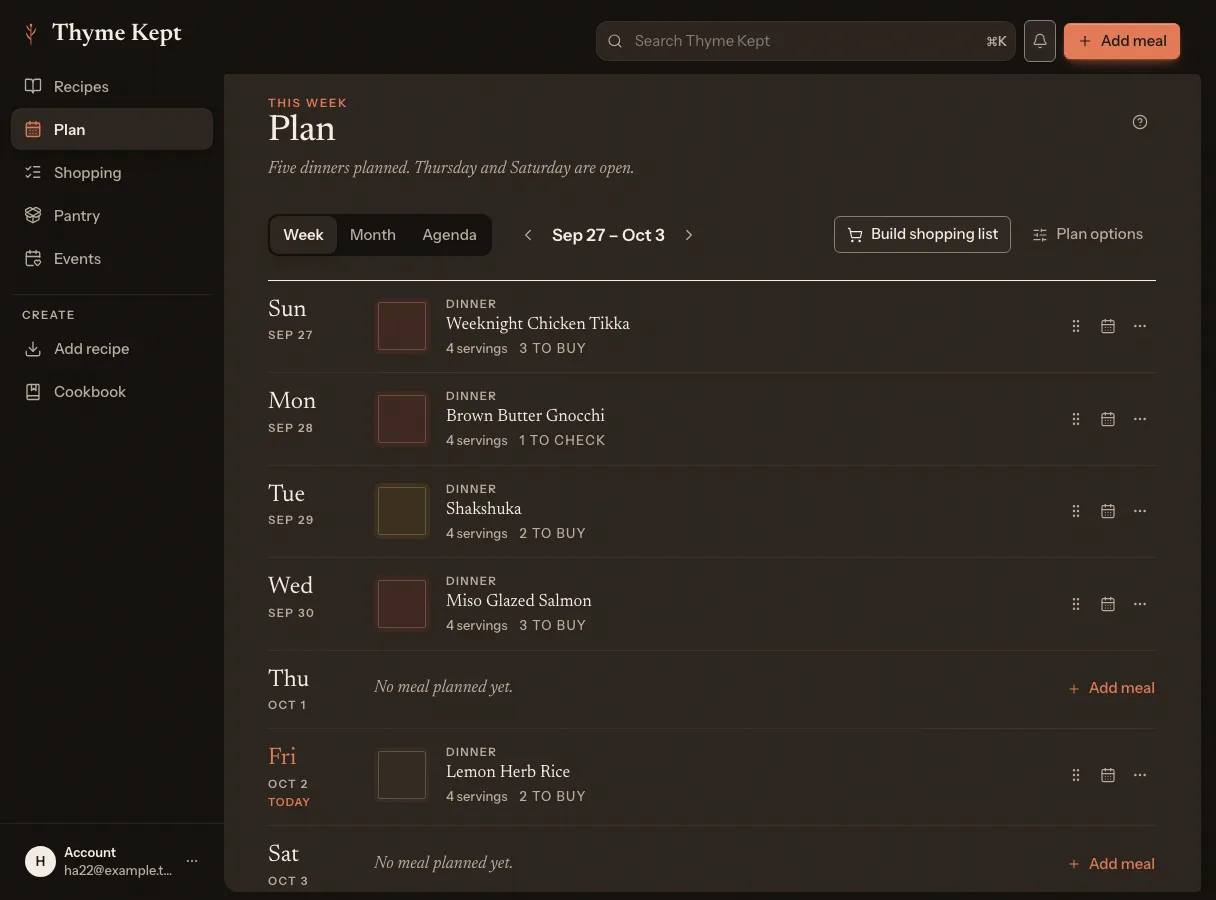Open Cookbook in the sidebar
This screenshot has width=1216, height=900.
[112, 392]
